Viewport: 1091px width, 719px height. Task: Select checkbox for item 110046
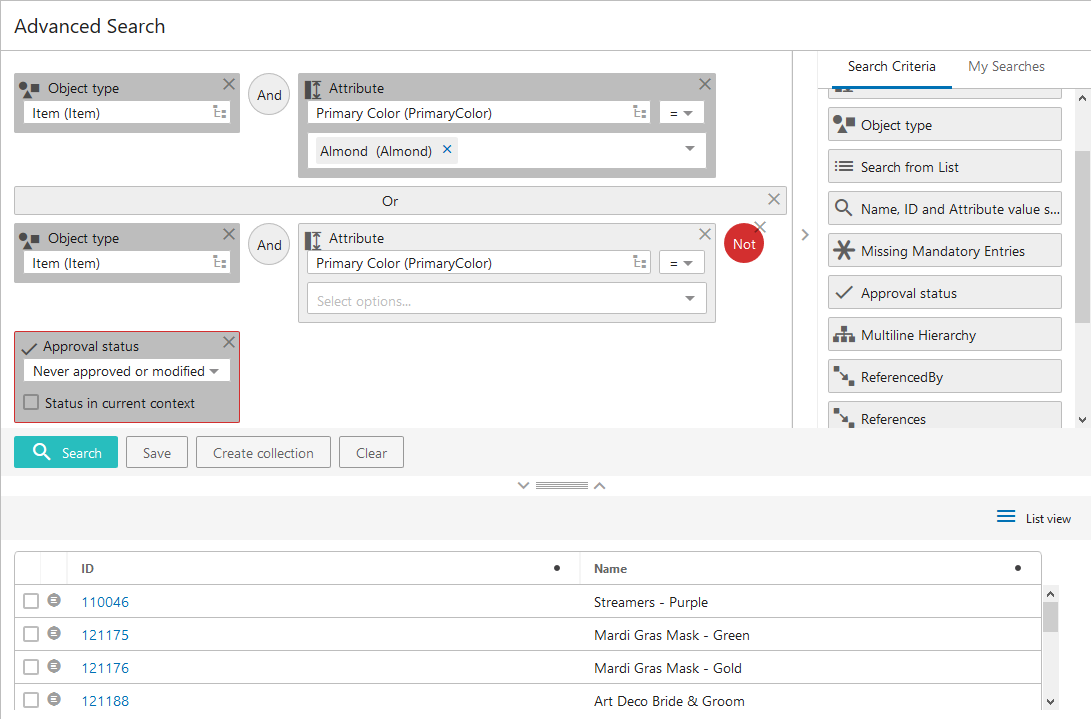[x=31, y=601]
